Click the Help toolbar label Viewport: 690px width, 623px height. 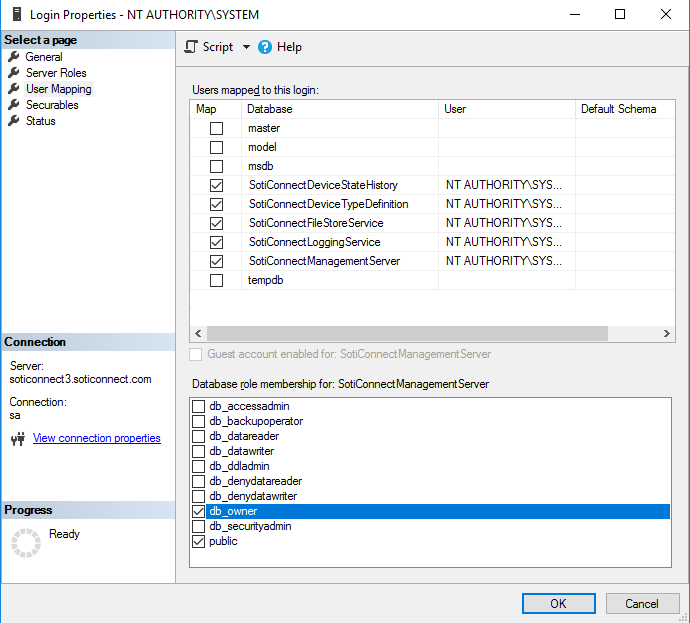tap(289, 47)
